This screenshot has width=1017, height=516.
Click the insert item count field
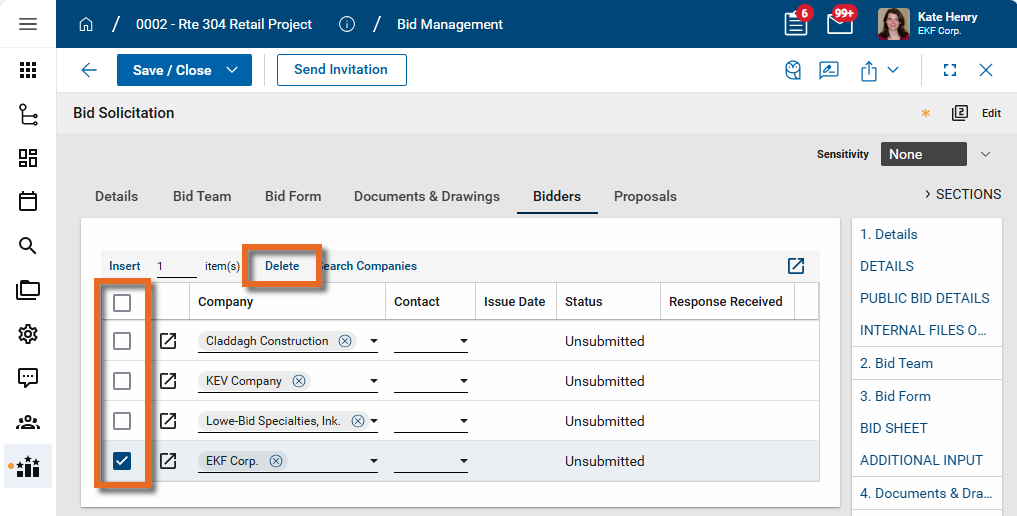[x=175, y=266]
